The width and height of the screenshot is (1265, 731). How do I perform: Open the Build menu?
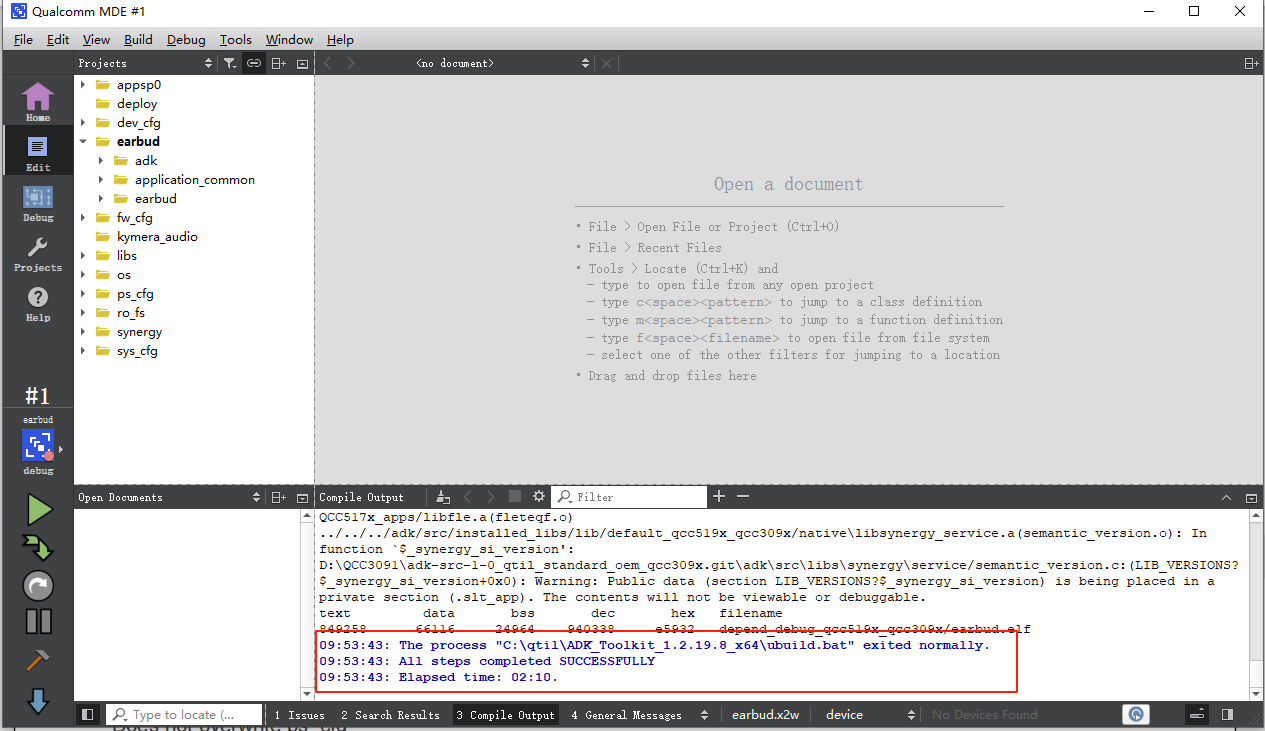[138, 39]
